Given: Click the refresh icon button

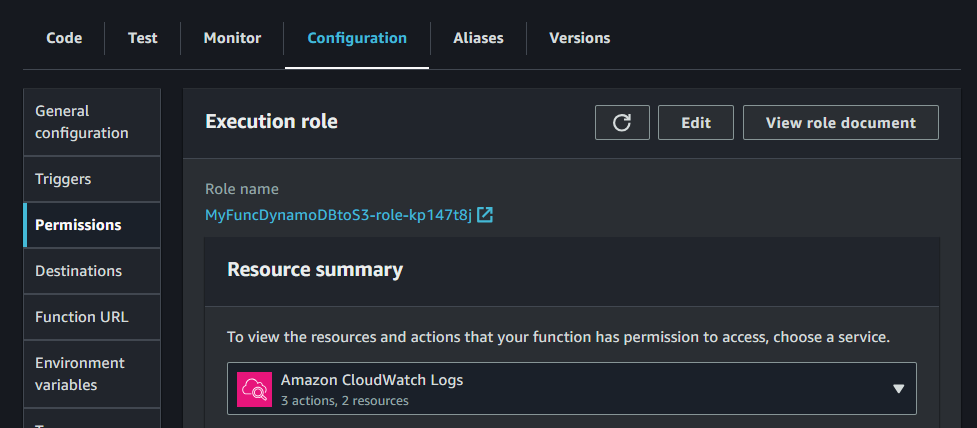Looking at the screenshot, I should [x=622, y=123].
